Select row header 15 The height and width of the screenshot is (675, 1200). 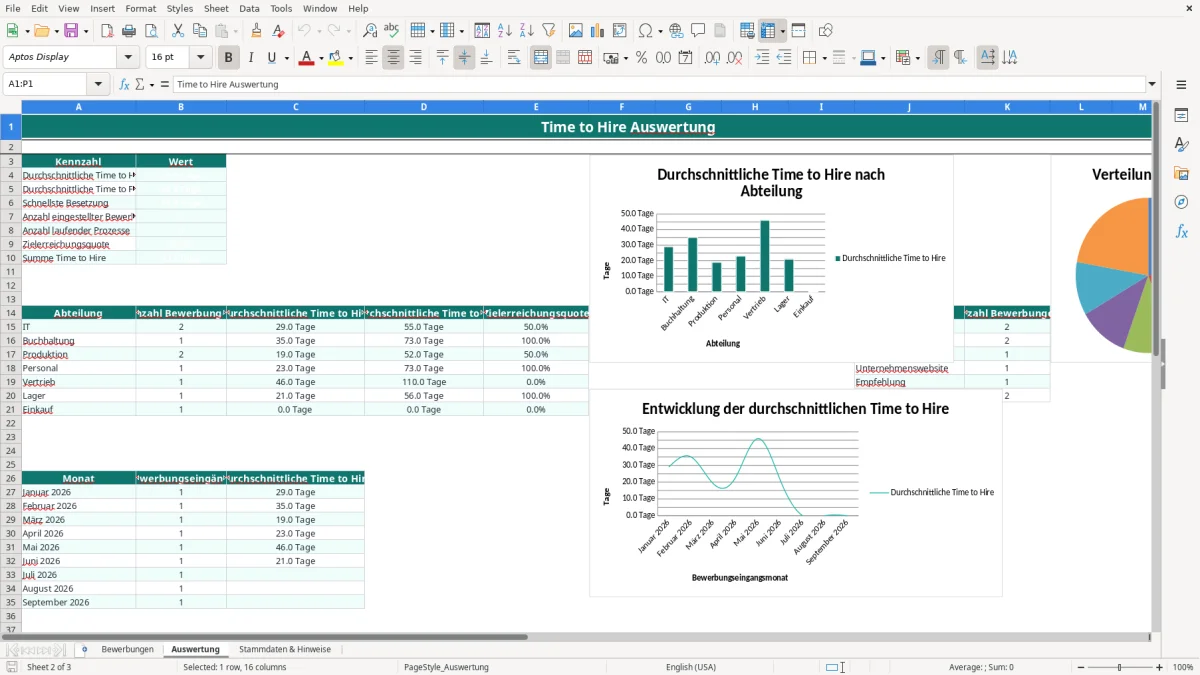[x=10, y=327]
